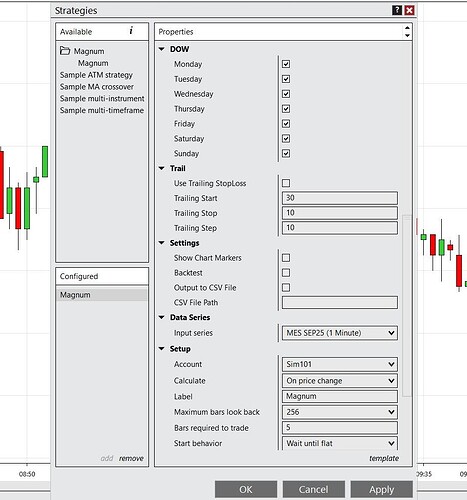
Task: Open the Input series dropdown
Action: [x=340, y=333]
